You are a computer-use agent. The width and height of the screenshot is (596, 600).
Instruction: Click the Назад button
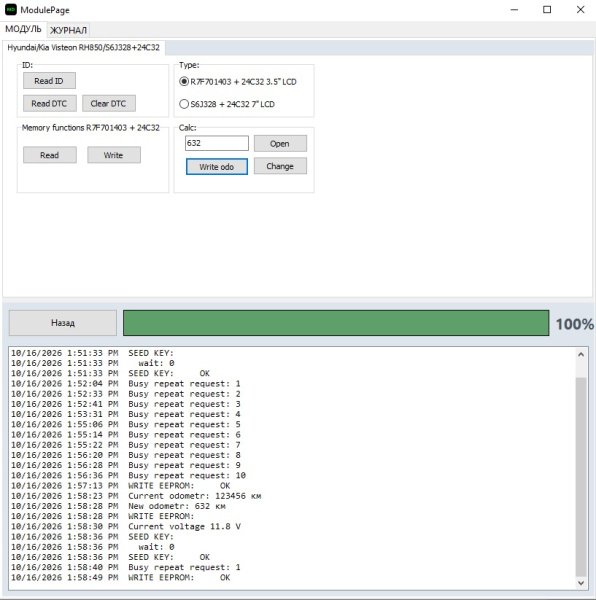click(63, 323)
